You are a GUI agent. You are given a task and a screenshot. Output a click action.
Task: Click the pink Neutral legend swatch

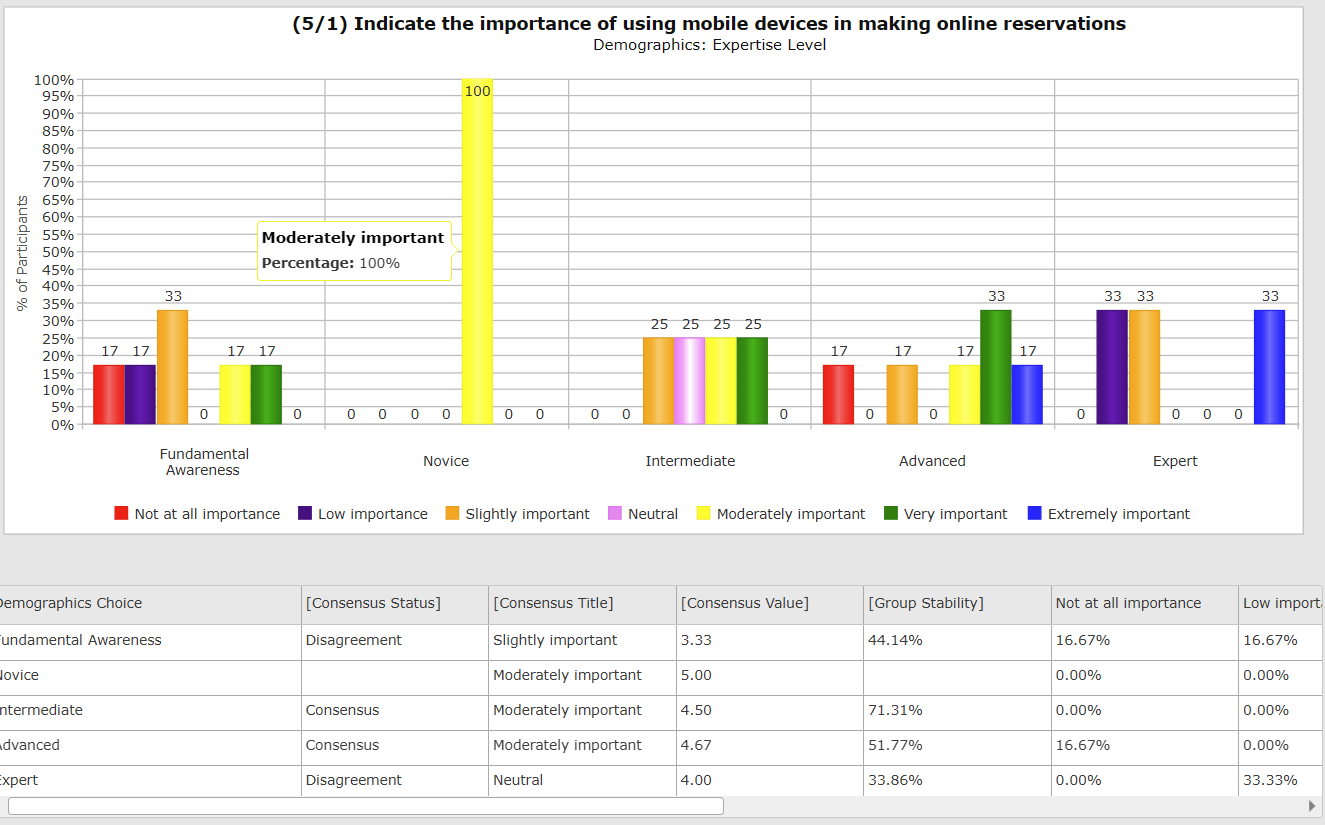[x=615, y=514]
